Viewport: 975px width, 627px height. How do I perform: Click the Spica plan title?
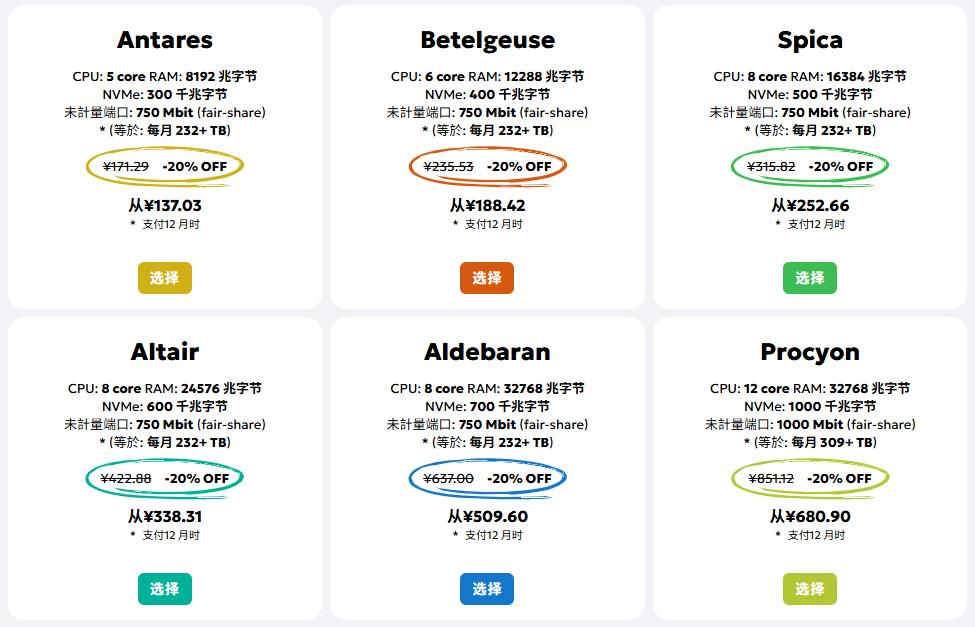(x=809, y=40)
